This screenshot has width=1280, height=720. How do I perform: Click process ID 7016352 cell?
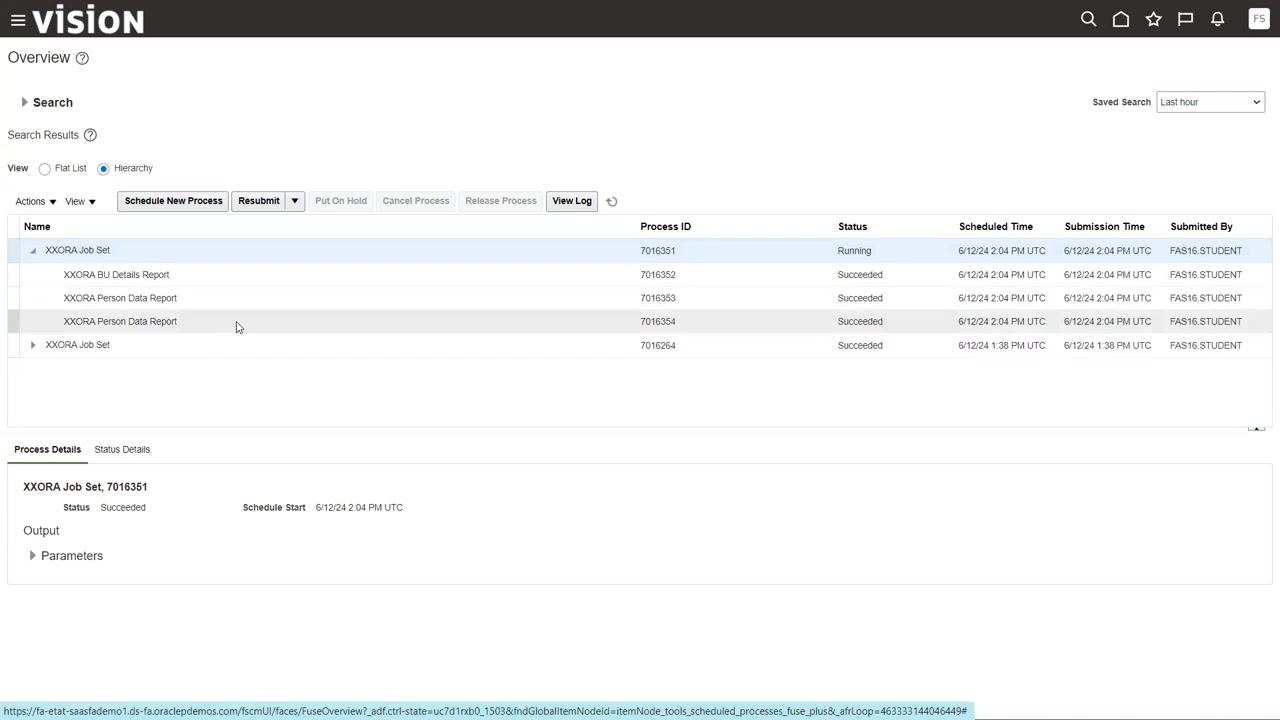658,275
